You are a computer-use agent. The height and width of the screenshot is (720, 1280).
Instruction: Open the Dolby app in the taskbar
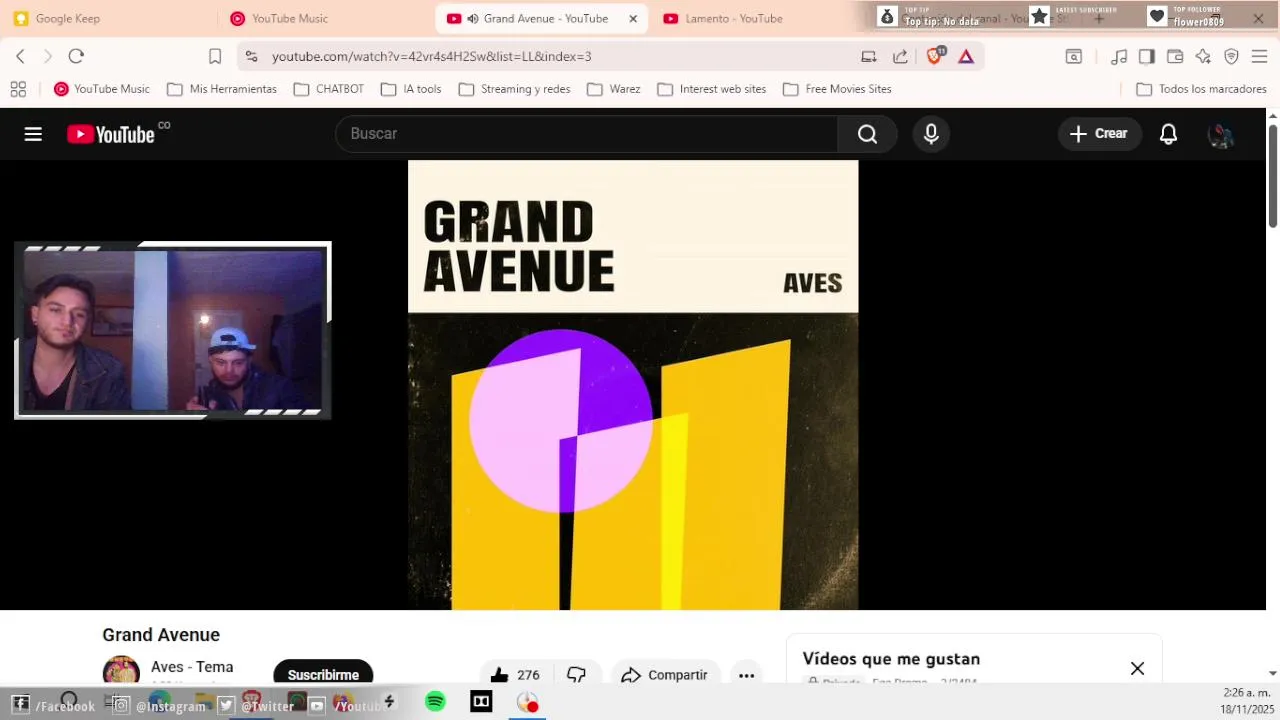click(481, 702)
